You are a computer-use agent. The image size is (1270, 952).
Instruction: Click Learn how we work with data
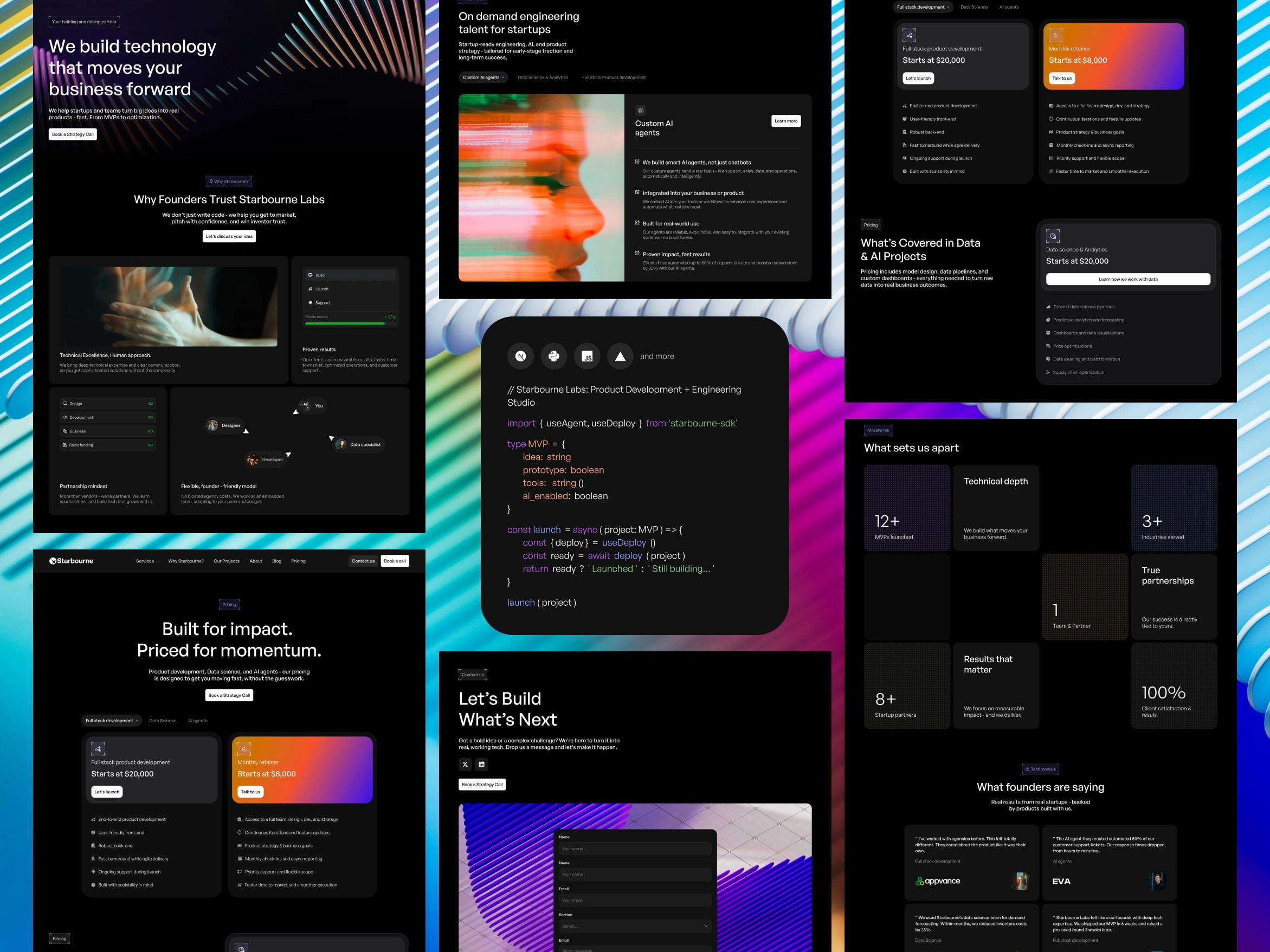click(x=1128, y=280)
